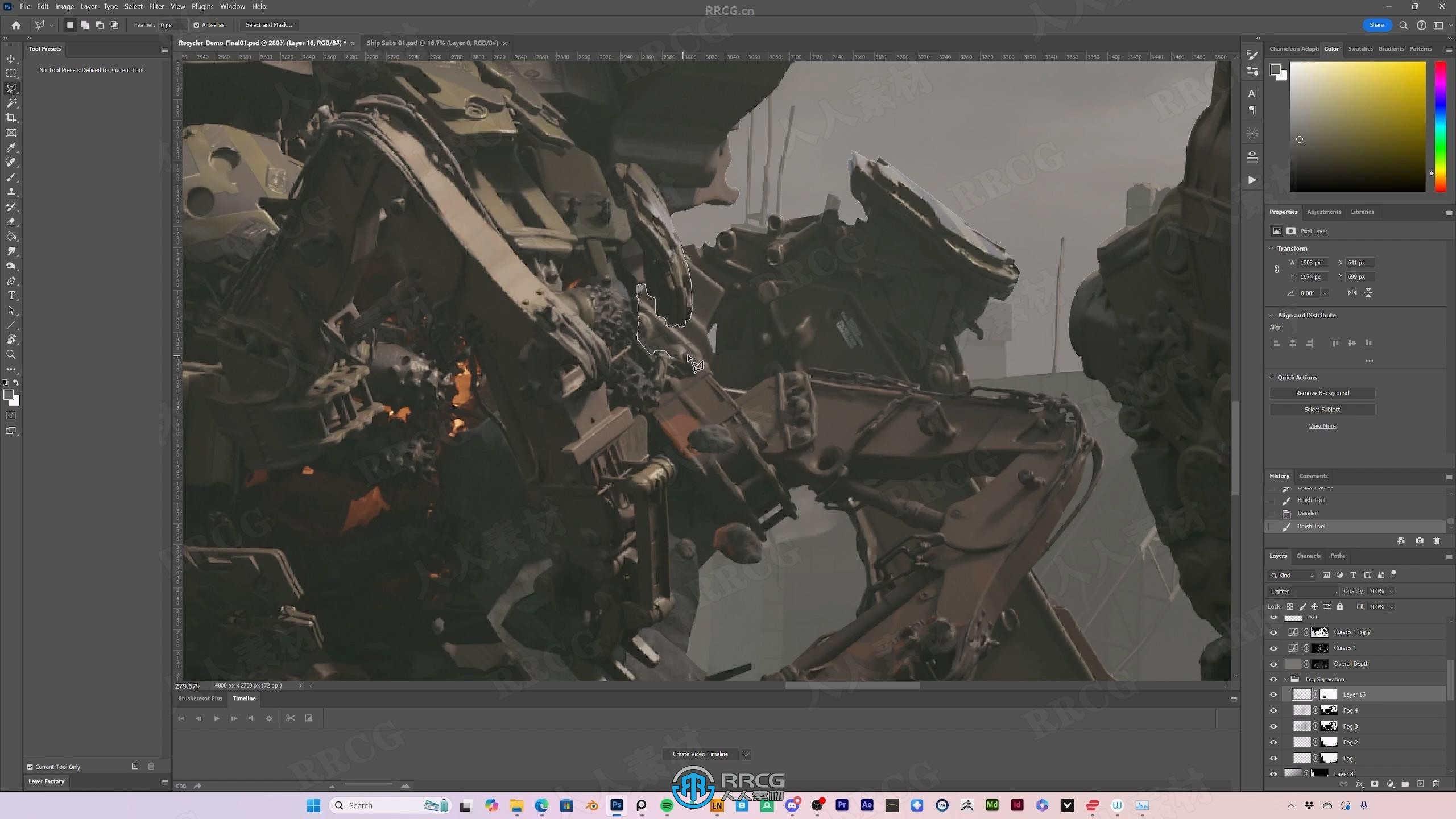Viewport: 1456px width, 819px height.
Task: Click the Select and Mask button
Action: pyautogui.click(x=269, y=25)
